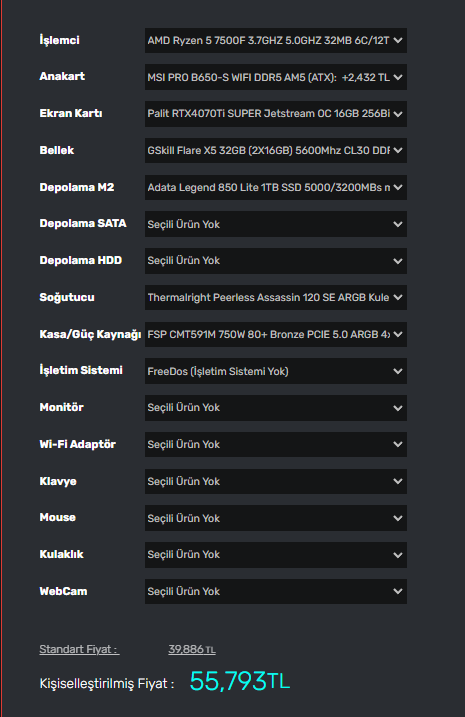Image resolution: width=465 pixels, height=717 pixels.
Task: Open the Kulaklık headset dropdown
Action: coord(276,555)
